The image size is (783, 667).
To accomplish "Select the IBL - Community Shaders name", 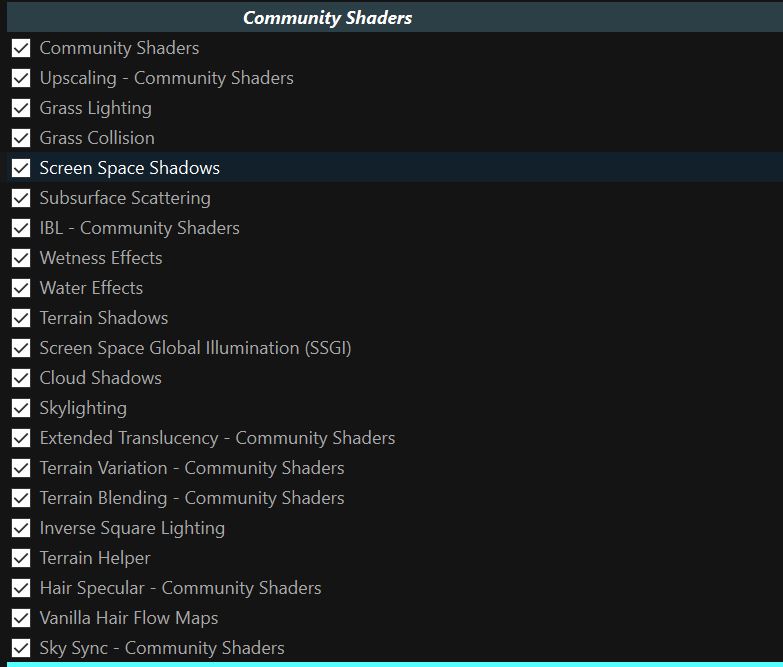I will coord(140,228).
